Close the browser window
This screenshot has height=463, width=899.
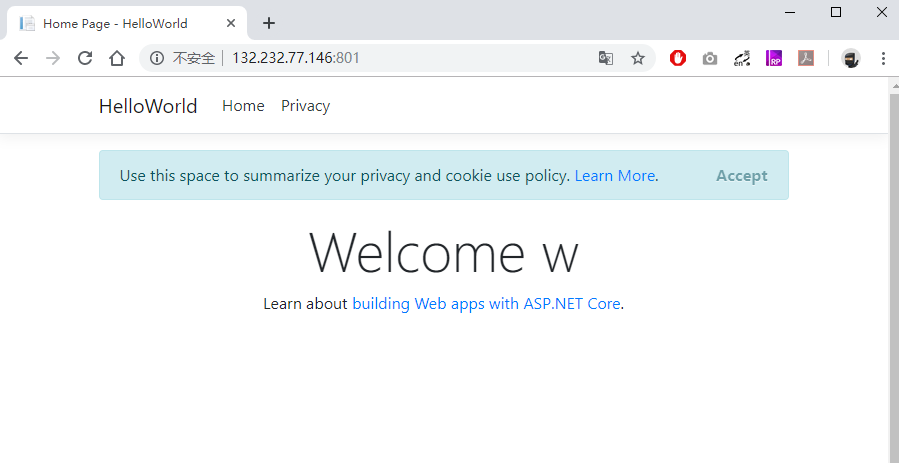(x=882, y=12)
